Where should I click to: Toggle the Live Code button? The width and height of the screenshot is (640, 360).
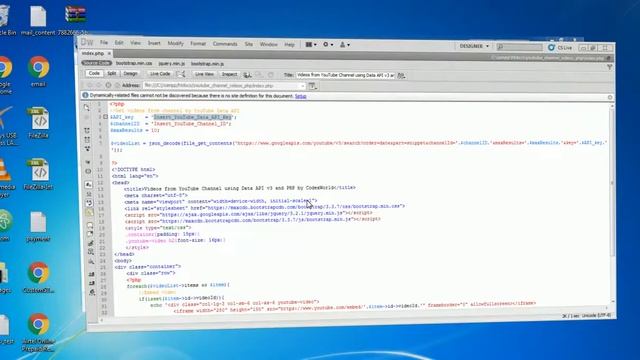pos(160,74)
